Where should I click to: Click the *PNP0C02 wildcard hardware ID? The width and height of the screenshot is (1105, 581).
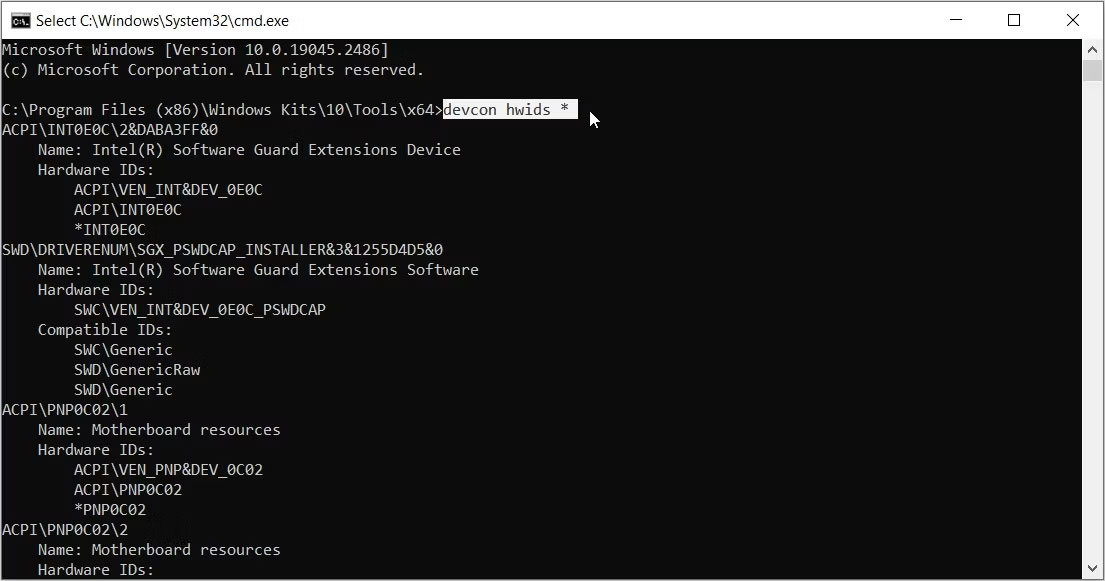click(x=110, y=509)
